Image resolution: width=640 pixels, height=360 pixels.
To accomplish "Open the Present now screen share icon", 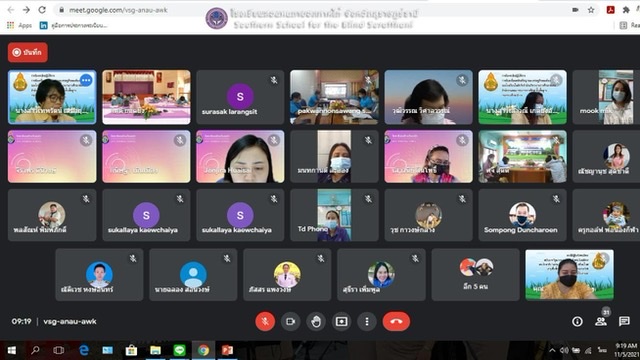I will pyautogui.click(x=341, y=322).
